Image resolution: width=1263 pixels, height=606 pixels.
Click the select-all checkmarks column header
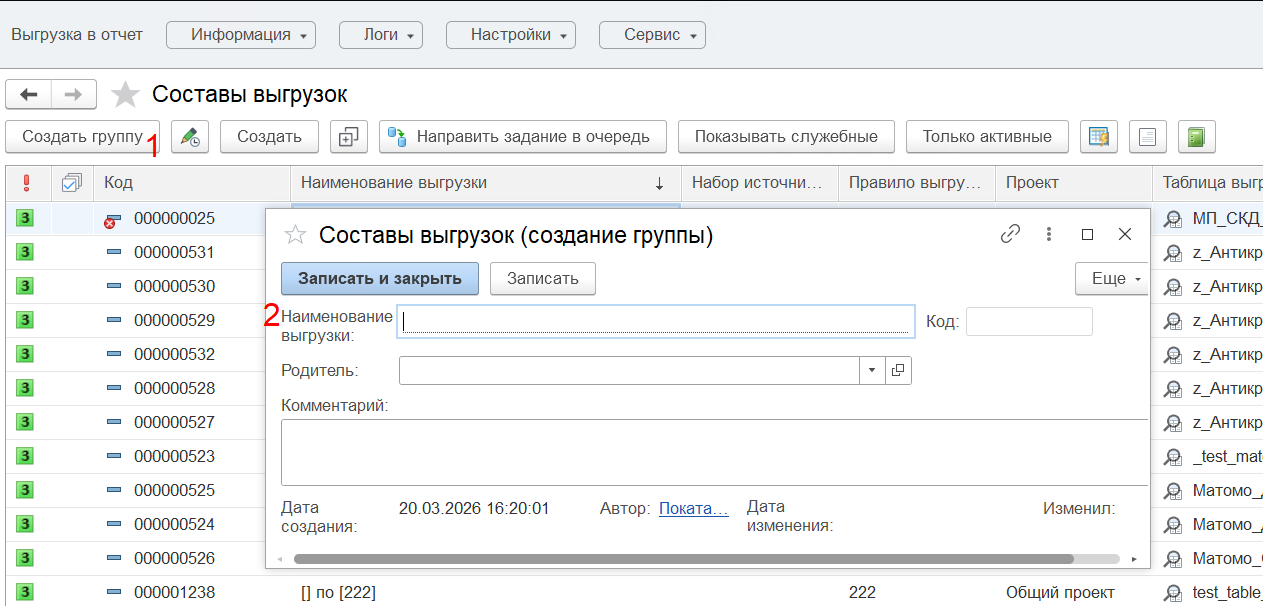pos(71,183)
